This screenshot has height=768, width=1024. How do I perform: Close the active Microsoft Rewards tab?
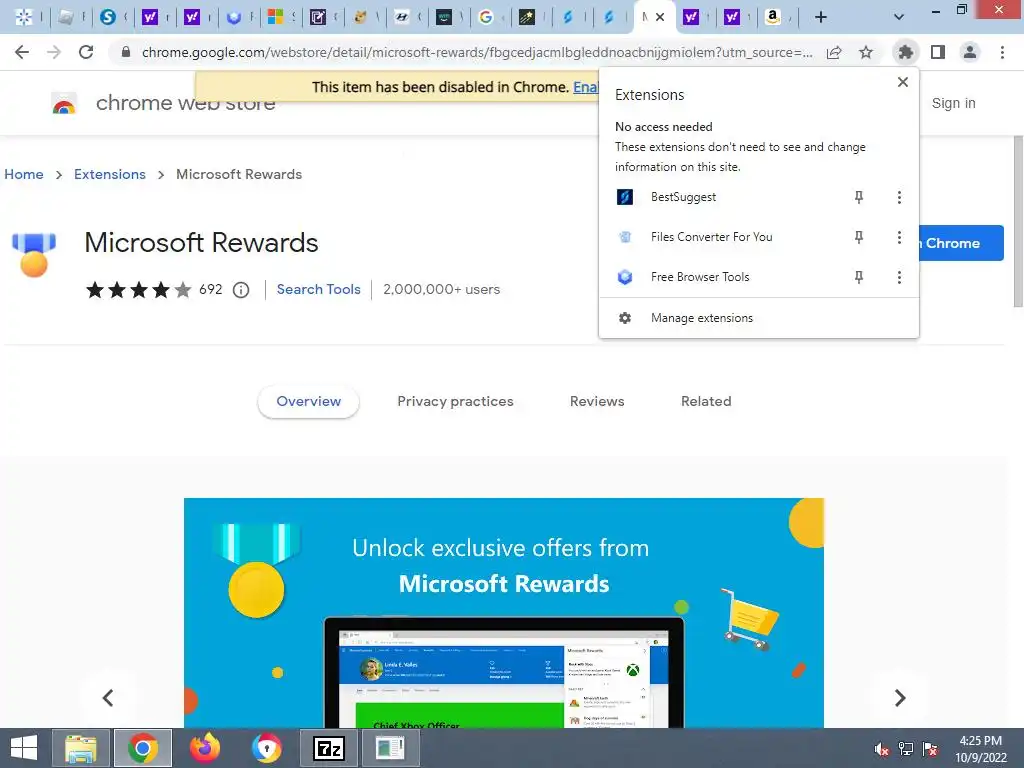(x=660, y=18)
